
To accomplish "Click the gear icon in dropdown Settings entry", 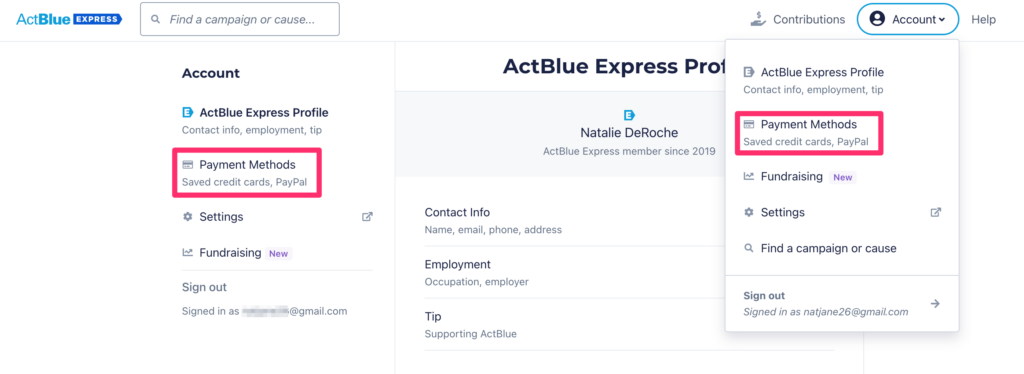I will point(749,212).
